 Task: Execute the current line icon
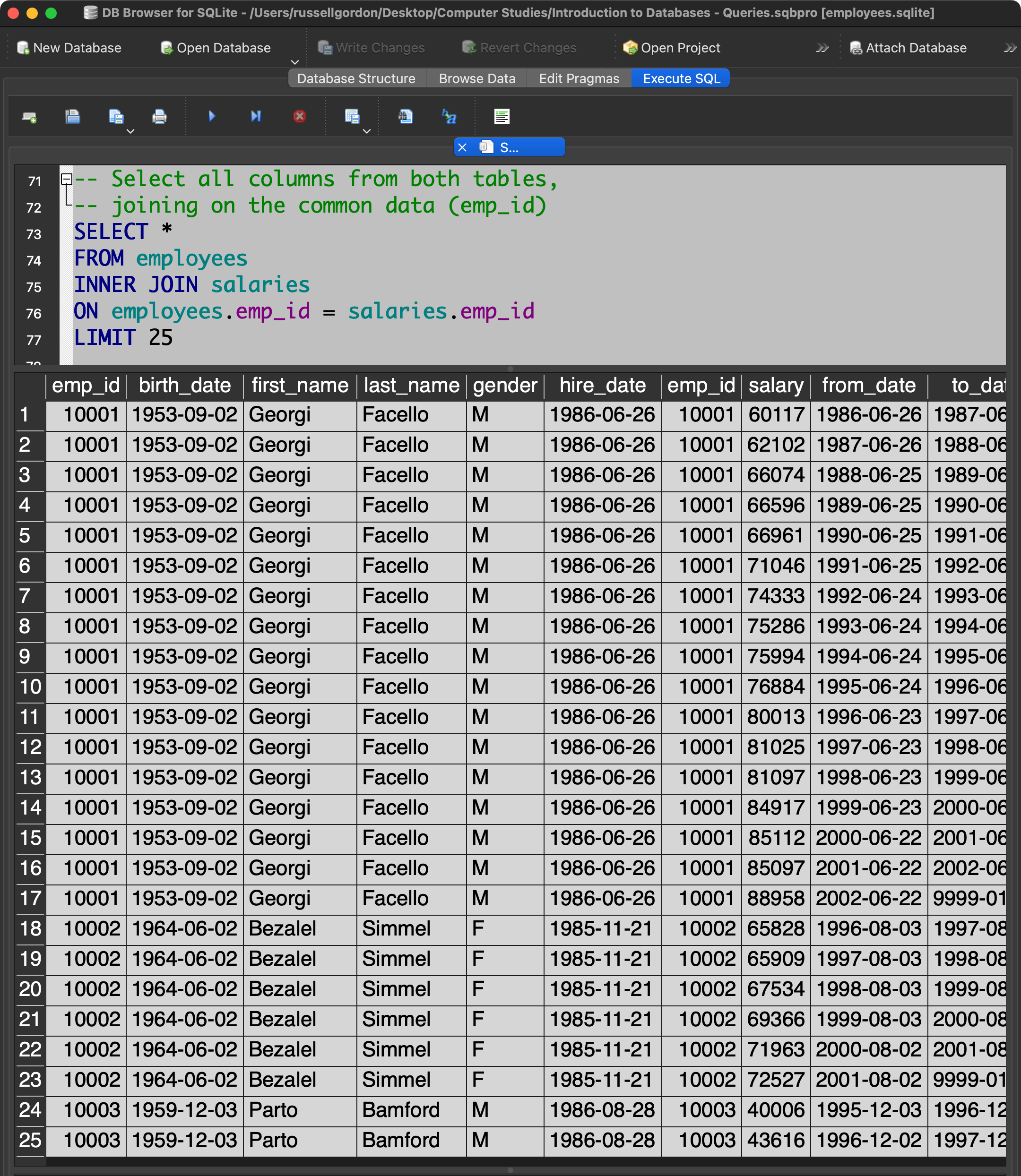[256, 116]
